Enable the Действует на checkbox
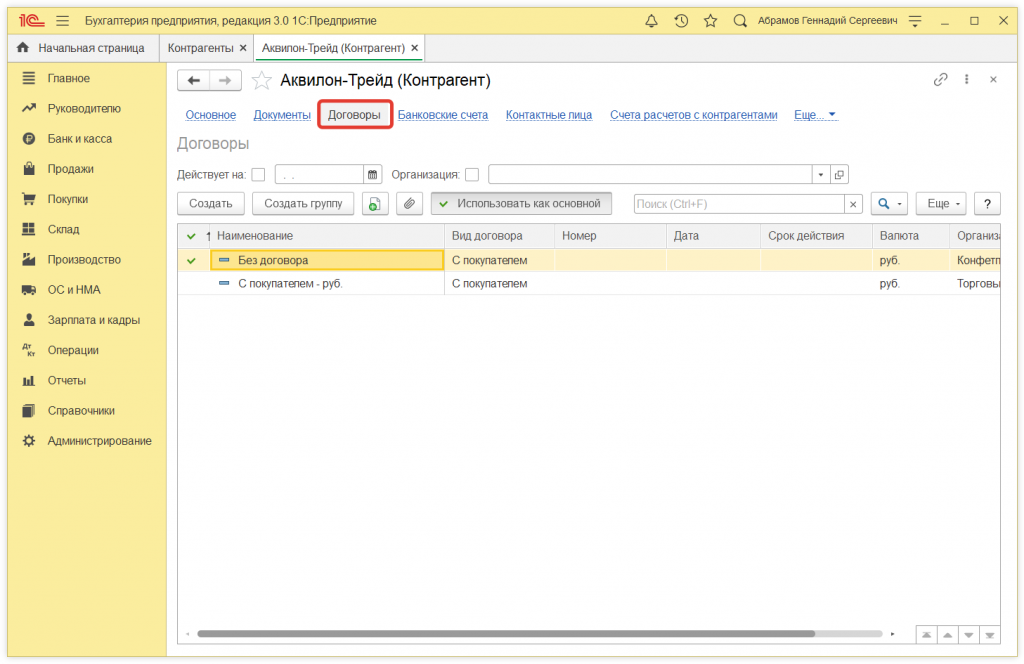Image resolution: width=1024 pixels, height=664 pixels. (x=259, y=175)
